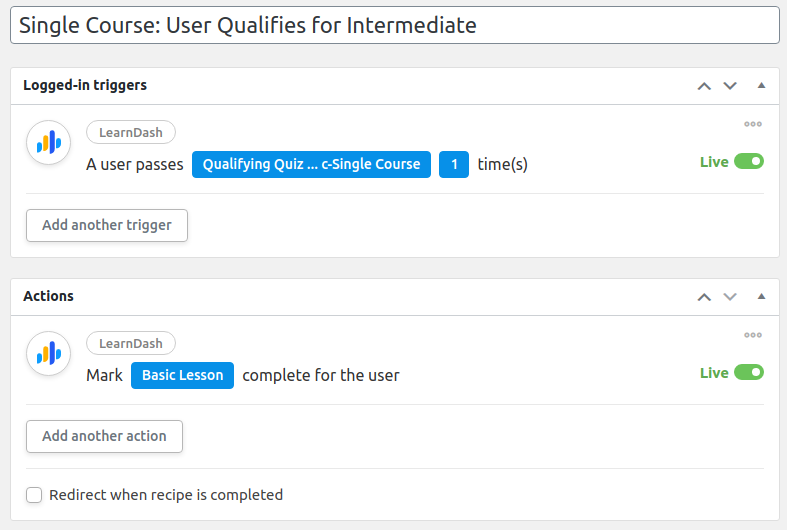The image size is (787, 530).
Task: Open the action's three-dot options menu
Action: (x=753, y=335)
